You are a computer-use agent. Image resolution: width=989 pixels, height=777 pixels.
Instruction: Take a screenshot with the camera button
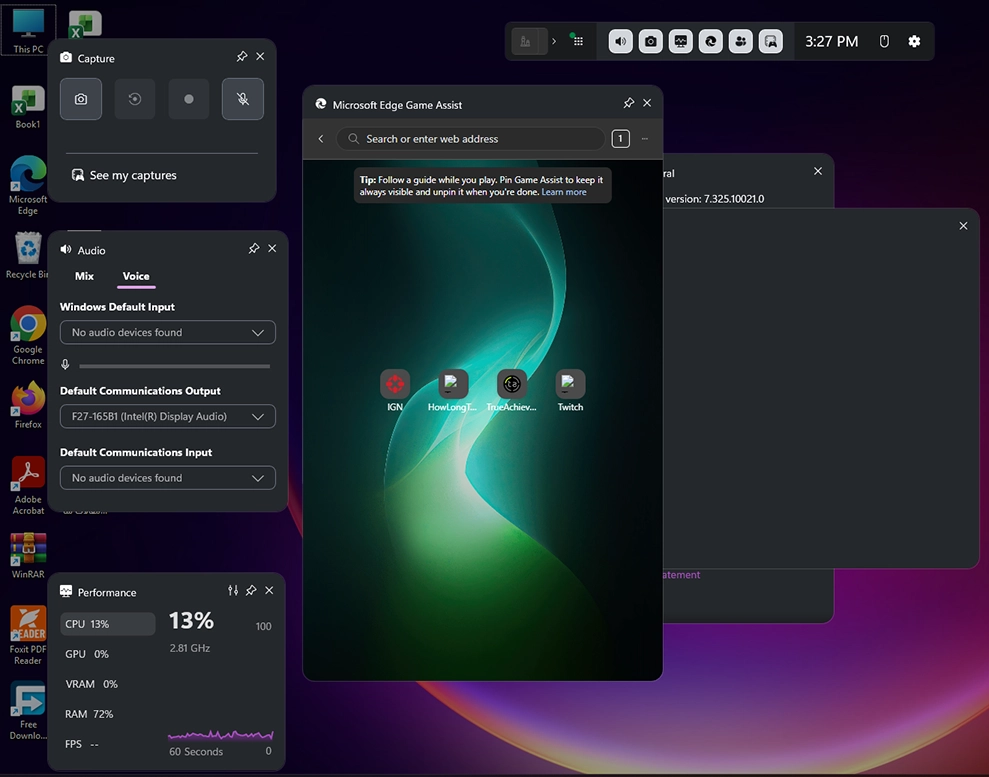(81, 99)
